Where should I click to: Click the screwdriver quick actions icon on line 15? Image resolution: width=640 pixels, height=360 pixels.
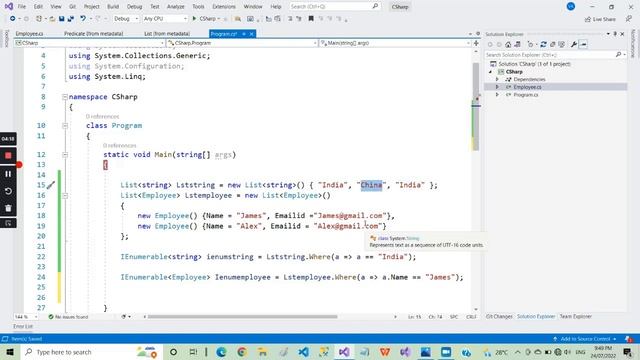pos(51,185)
